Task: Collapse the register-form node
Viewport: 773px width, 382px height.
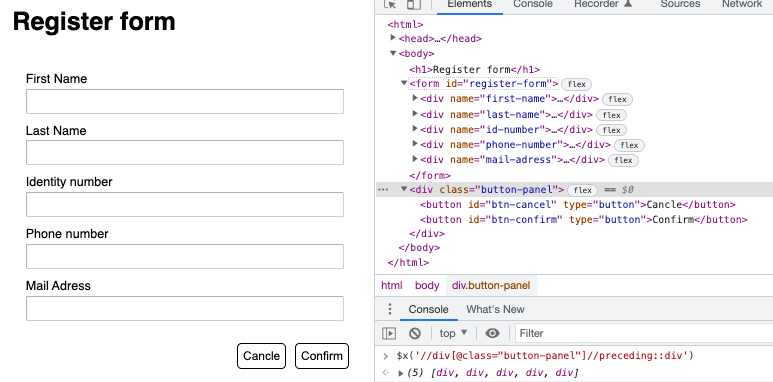Action: [404, 83]
